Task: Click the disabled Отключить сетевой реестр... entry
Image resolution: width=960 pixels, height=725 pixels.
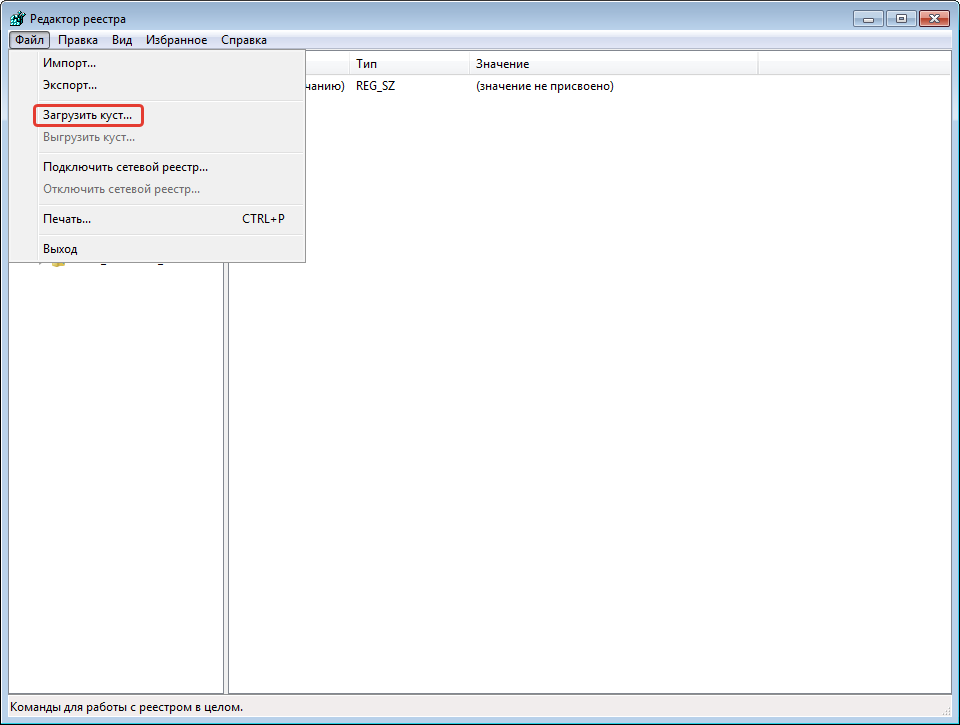Action: (121, 189)
